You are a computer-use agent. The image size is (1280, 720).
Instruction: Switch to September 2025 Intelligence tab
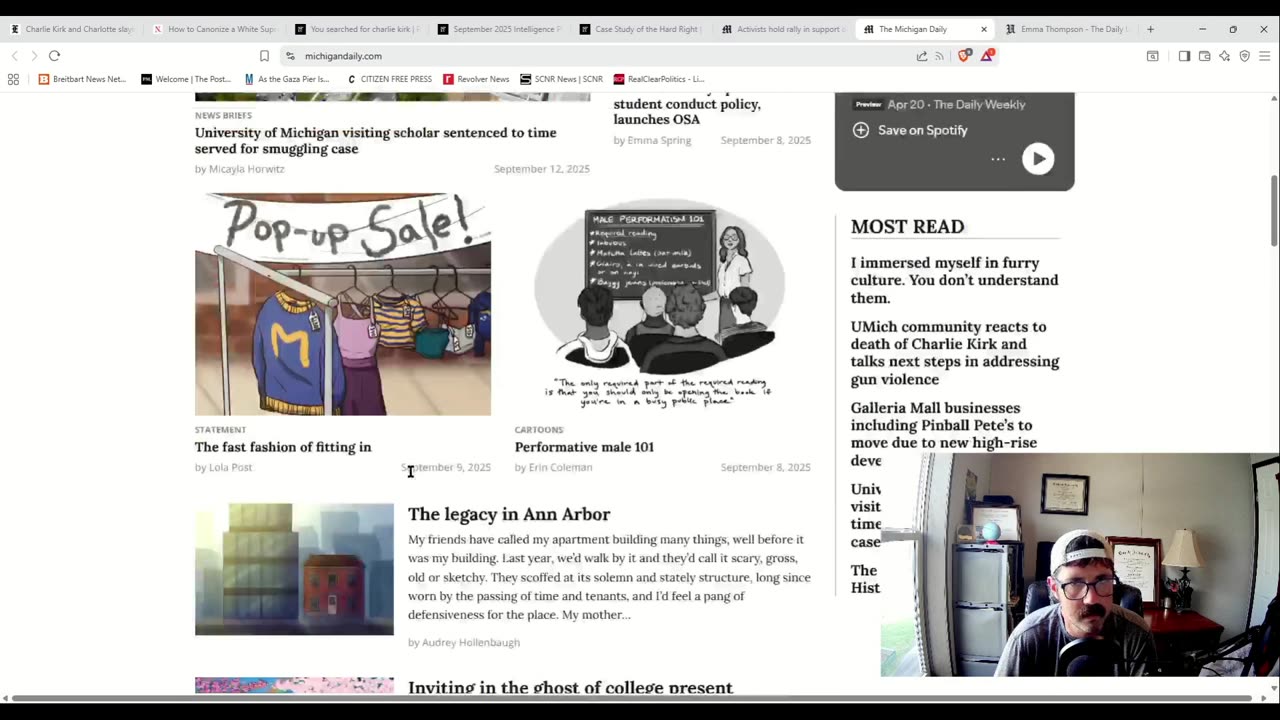pos(500,29)
